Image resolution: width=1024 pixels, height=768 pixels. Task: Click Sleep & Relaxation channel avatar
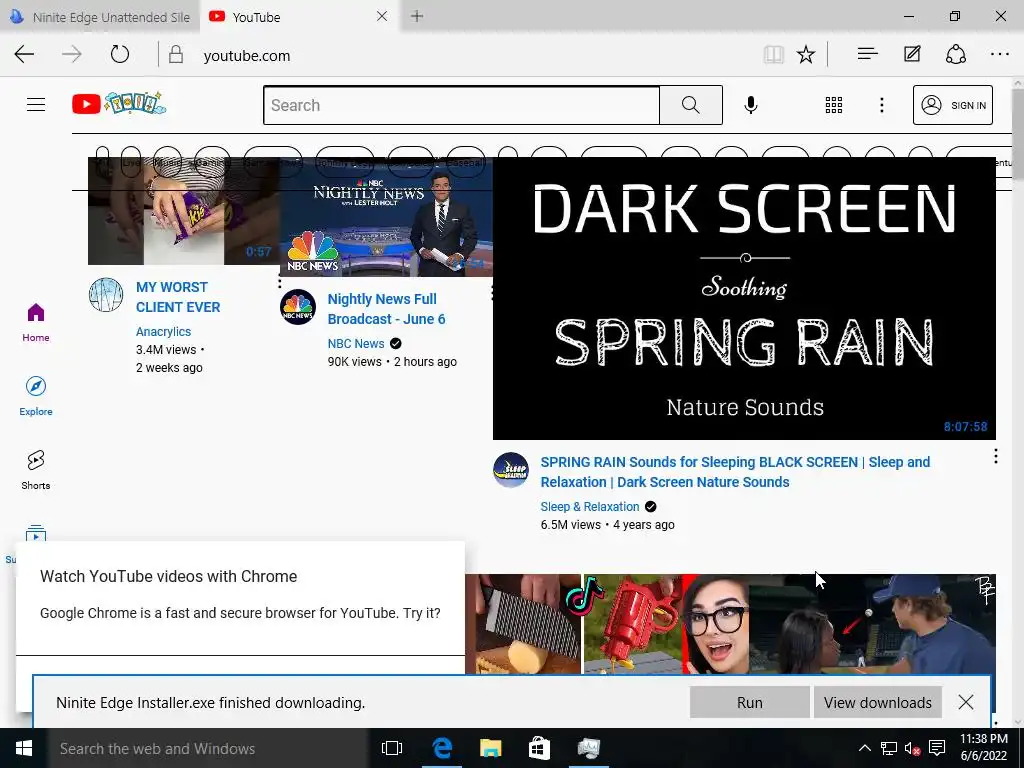coord(511,470)
